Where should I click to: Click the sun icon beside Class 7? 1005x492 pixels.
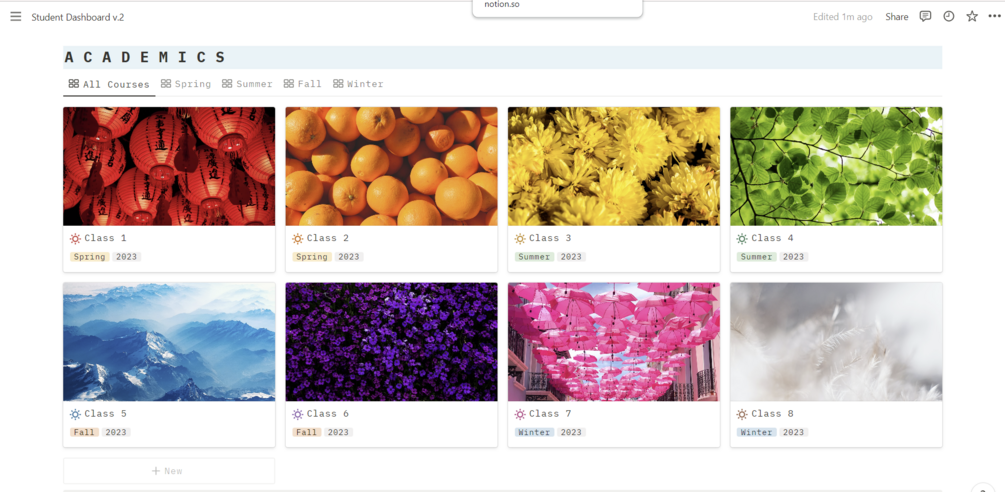pos(520,414)
